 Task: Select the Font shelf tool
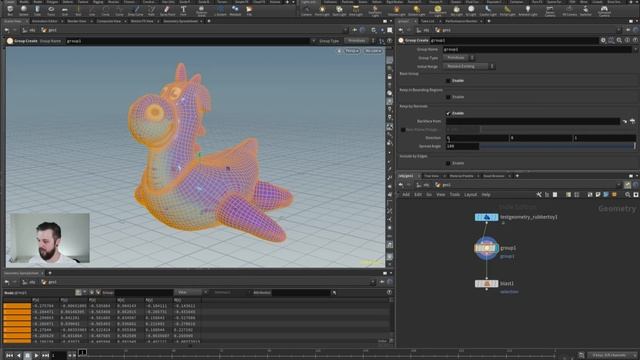click(183, 11)
